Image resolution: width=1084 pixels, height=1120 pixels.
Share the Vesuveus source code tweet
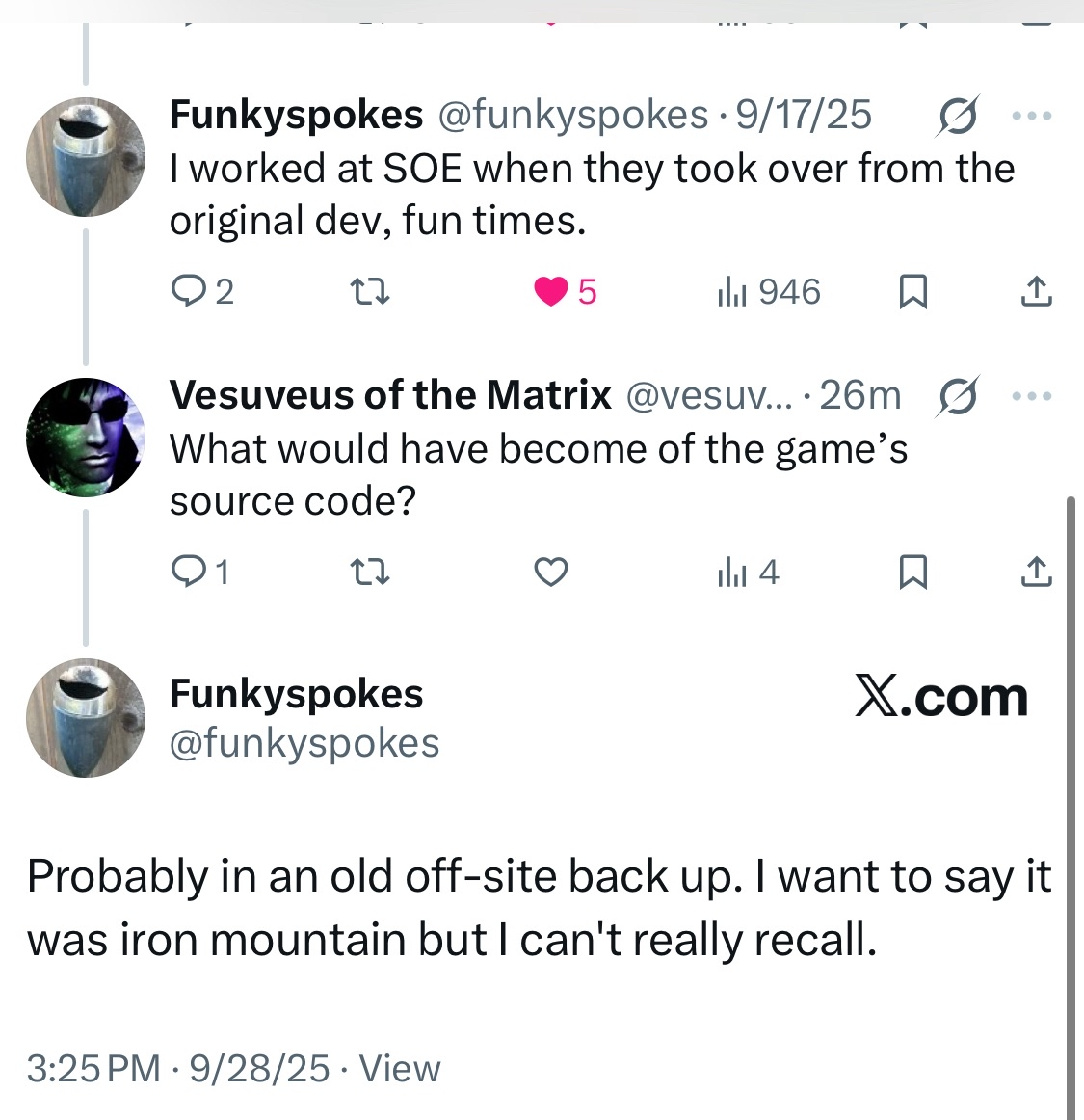[x=1036, y=573]
